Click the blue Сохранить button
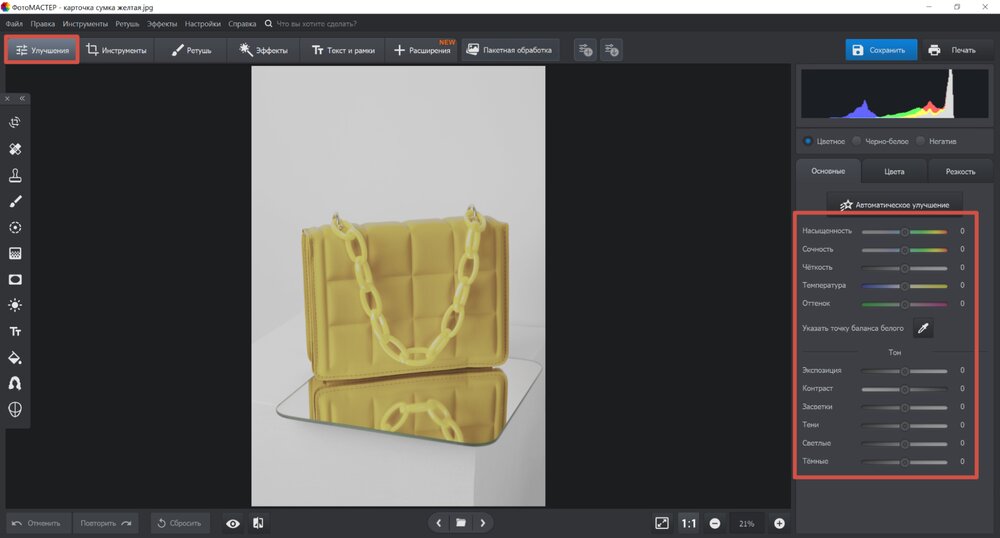 click(x=881, y=50)
